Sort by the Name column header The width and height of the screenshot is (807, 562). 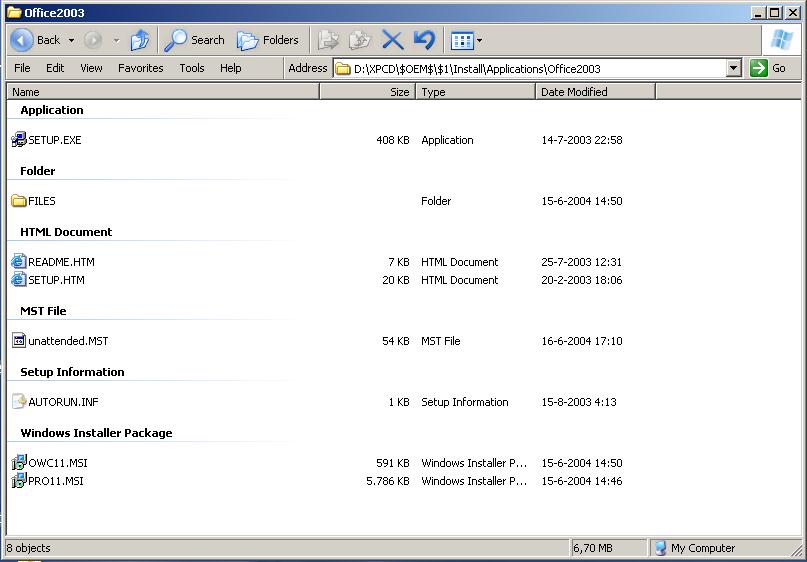pyautogui.click(x=164, y=92)
